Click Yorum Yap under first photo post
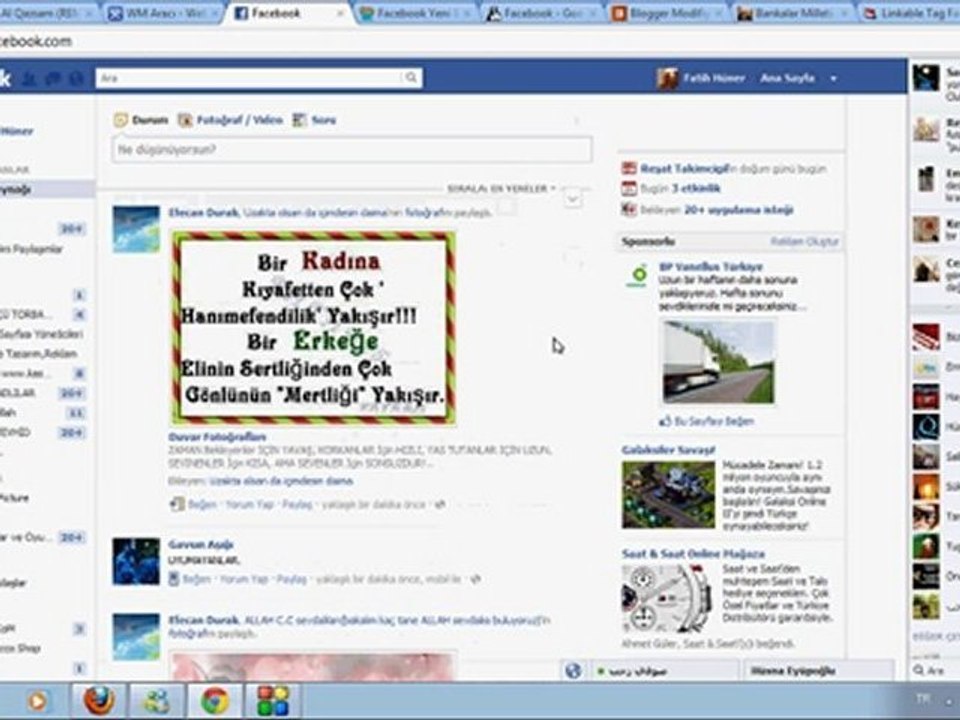Screen dimensions: 960x720 (249, 504)
